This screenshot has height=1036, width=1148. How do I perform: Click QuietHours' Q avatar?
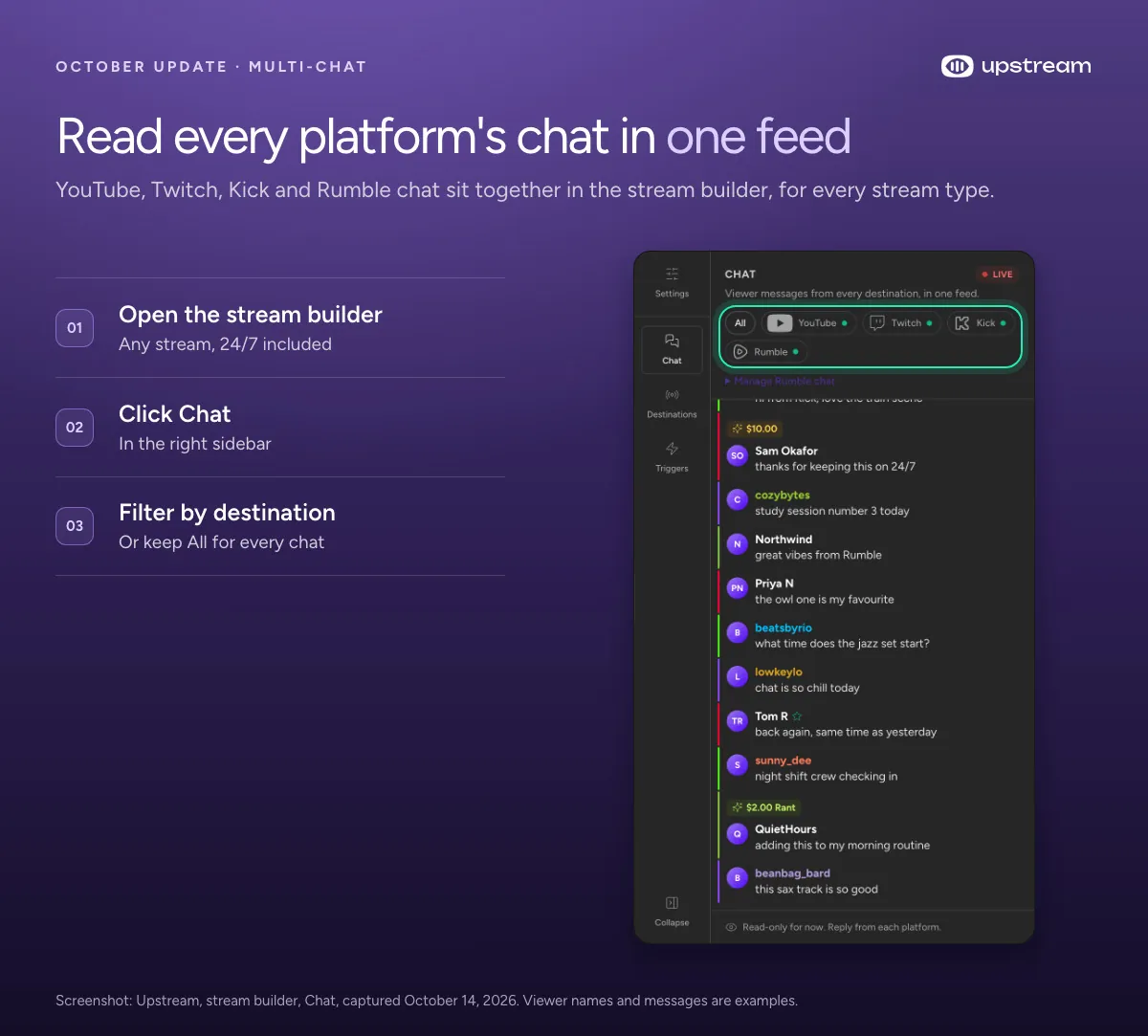737,834
